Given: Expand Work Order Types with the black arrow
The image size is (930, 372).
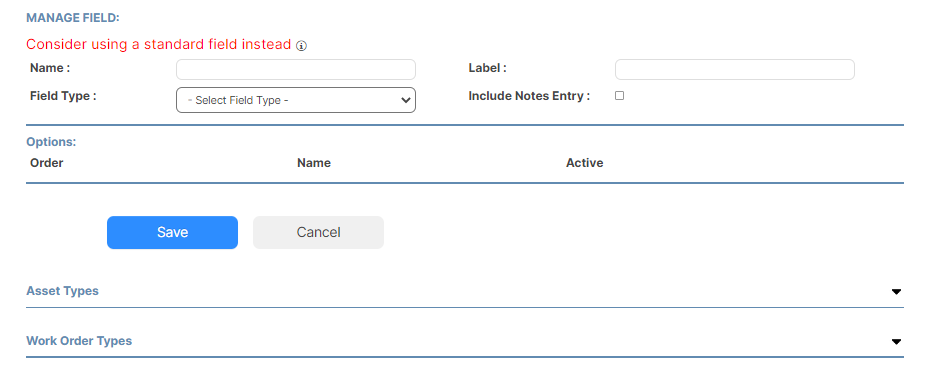Looking at the screenshot, I should pos(896,342).
